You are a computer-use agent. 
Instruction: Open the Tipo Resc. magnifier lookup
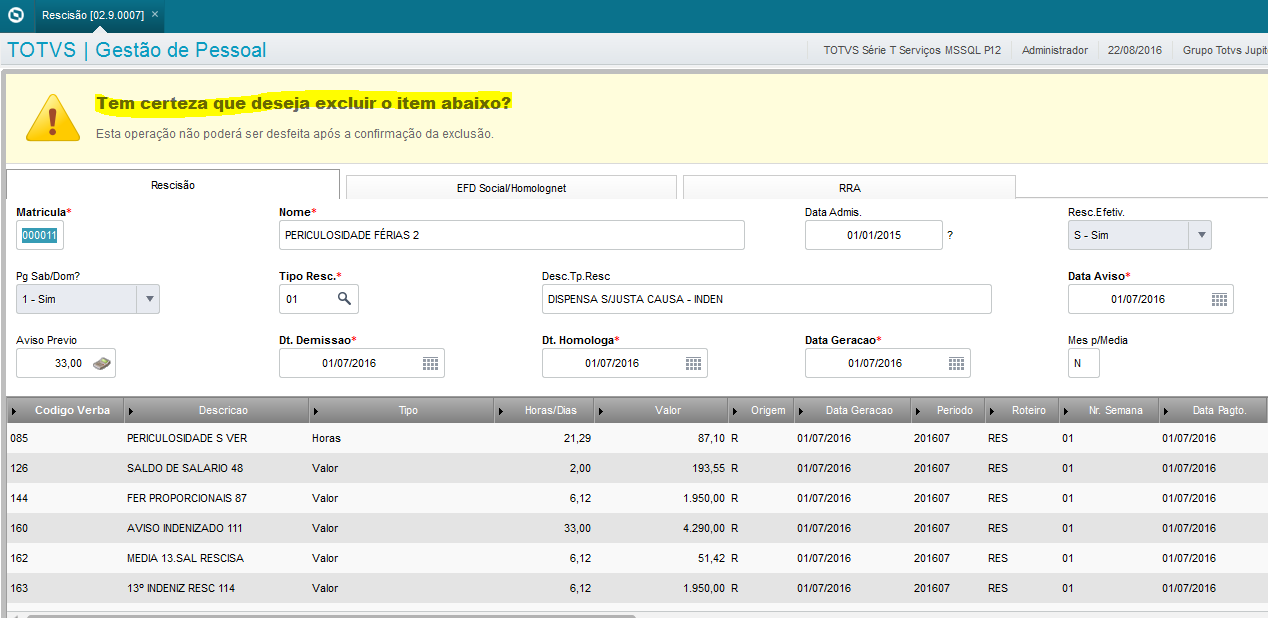click(344, 298)
